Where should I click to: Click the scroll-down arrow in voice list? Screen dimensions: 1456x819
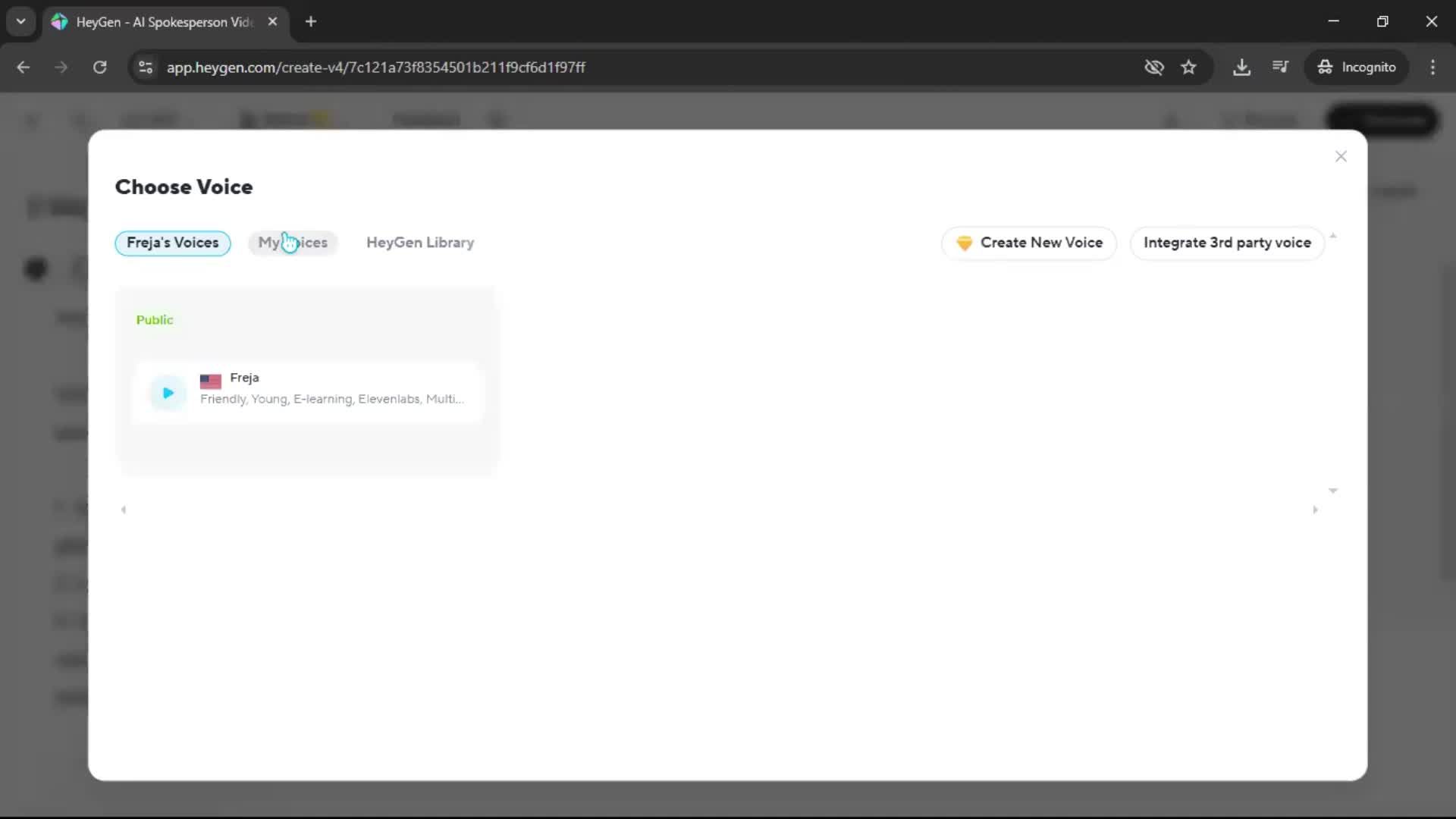click(1332, 491)
